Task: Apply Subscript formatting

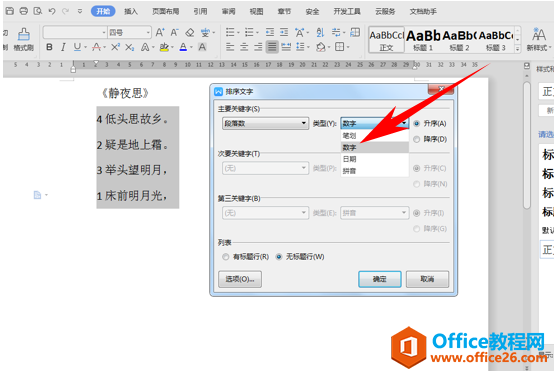Action: (x=130, y=47)
